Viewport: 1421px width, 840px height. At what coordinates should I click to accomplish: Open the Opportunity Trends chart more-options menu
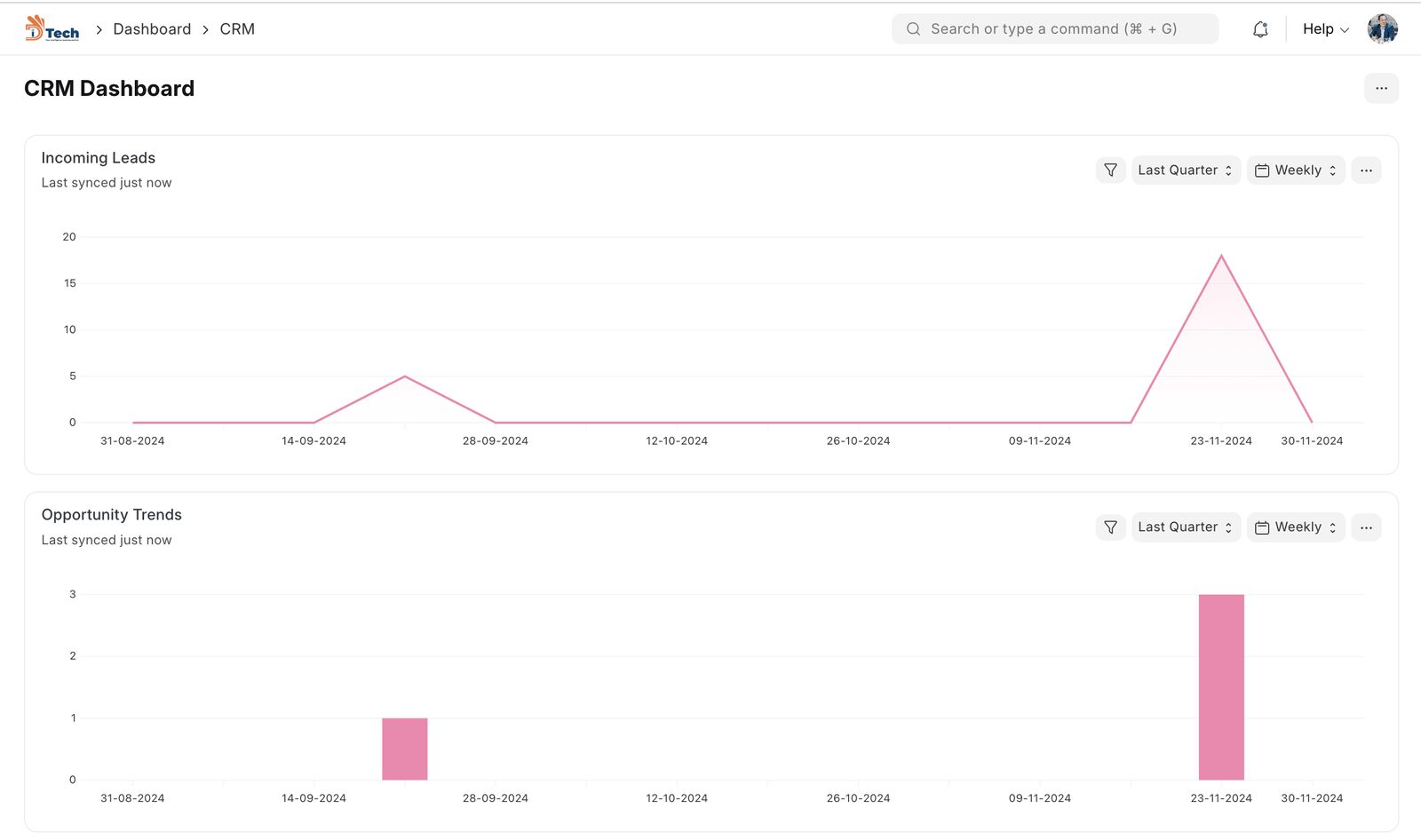click(1366, 527)
